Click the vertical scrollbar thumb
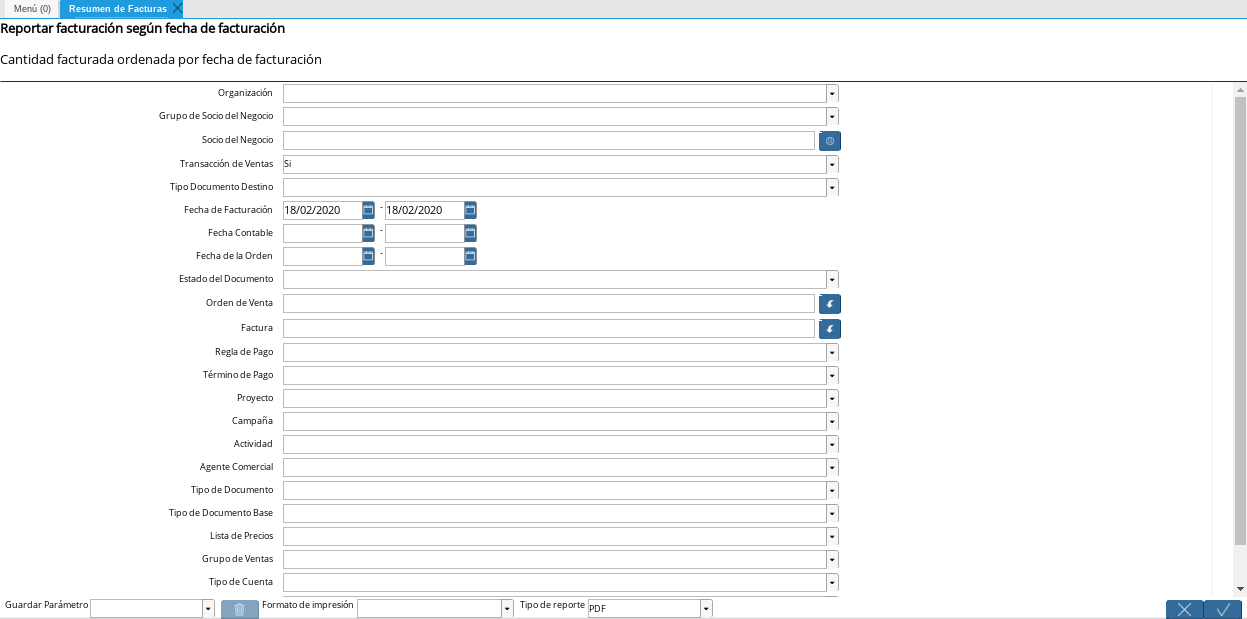This screenshot has width=1247, height=619. pyautogui.click(x=1240, y=320)
